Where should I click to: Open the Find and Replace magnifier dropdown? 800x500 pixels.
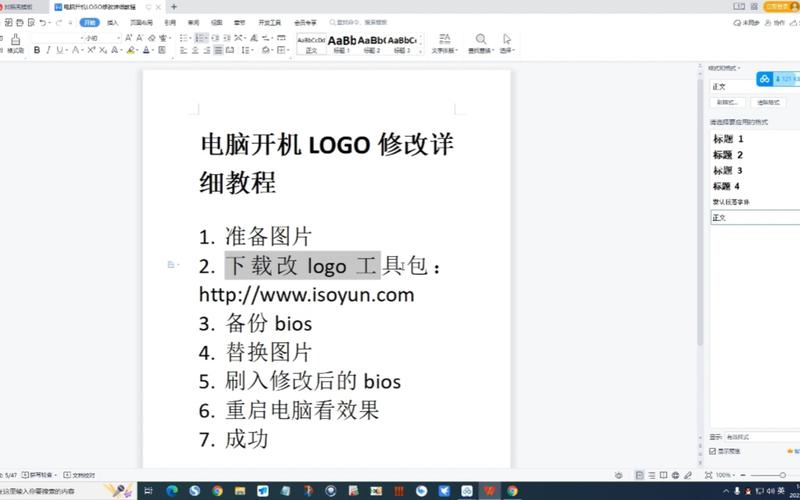tap(481, 43)
